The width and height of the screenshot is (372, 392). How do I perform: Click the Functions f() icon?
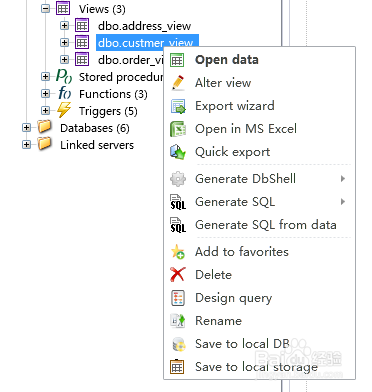tap(64, 93)
